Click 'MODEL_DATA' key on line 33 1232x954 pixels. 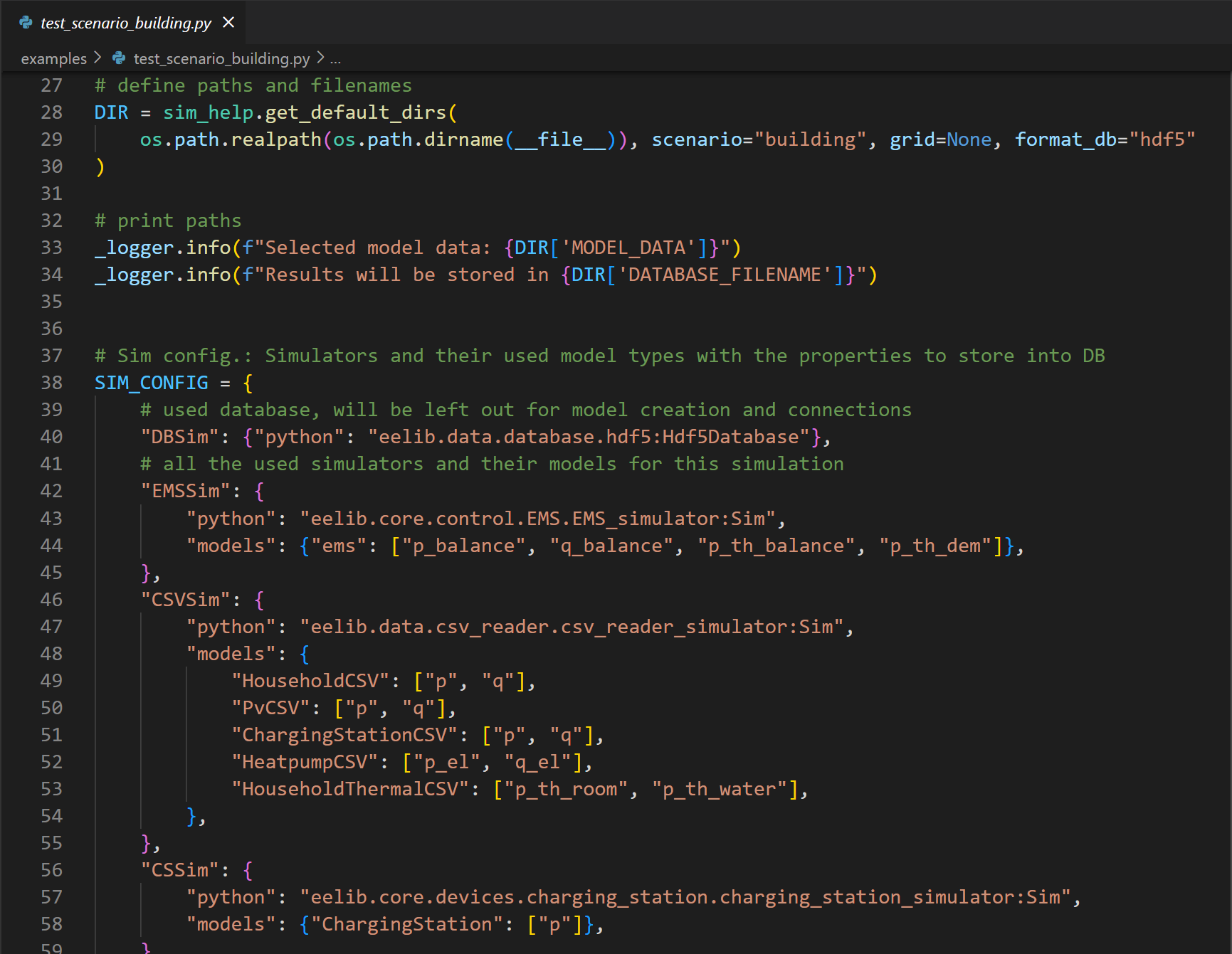coord(628,248)
